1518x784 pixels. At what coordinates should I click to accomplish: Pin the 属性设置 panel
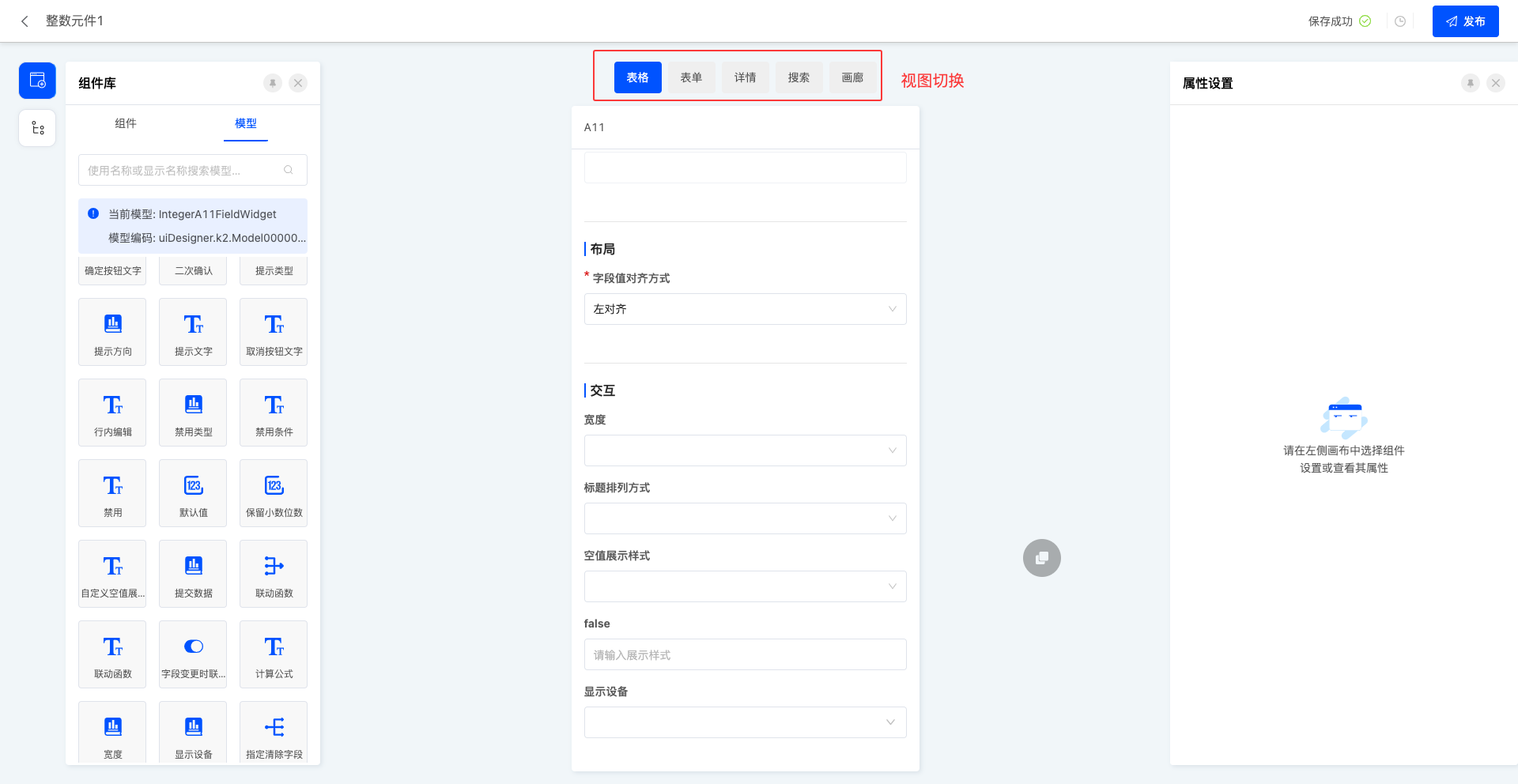pos(1470,83)
